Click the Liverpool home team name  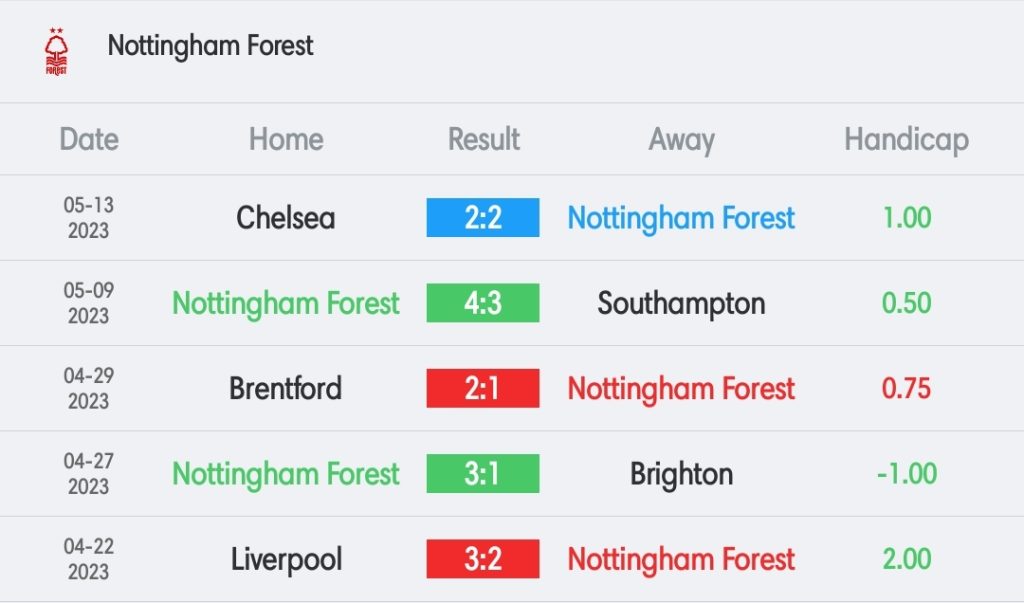[286, 560]
